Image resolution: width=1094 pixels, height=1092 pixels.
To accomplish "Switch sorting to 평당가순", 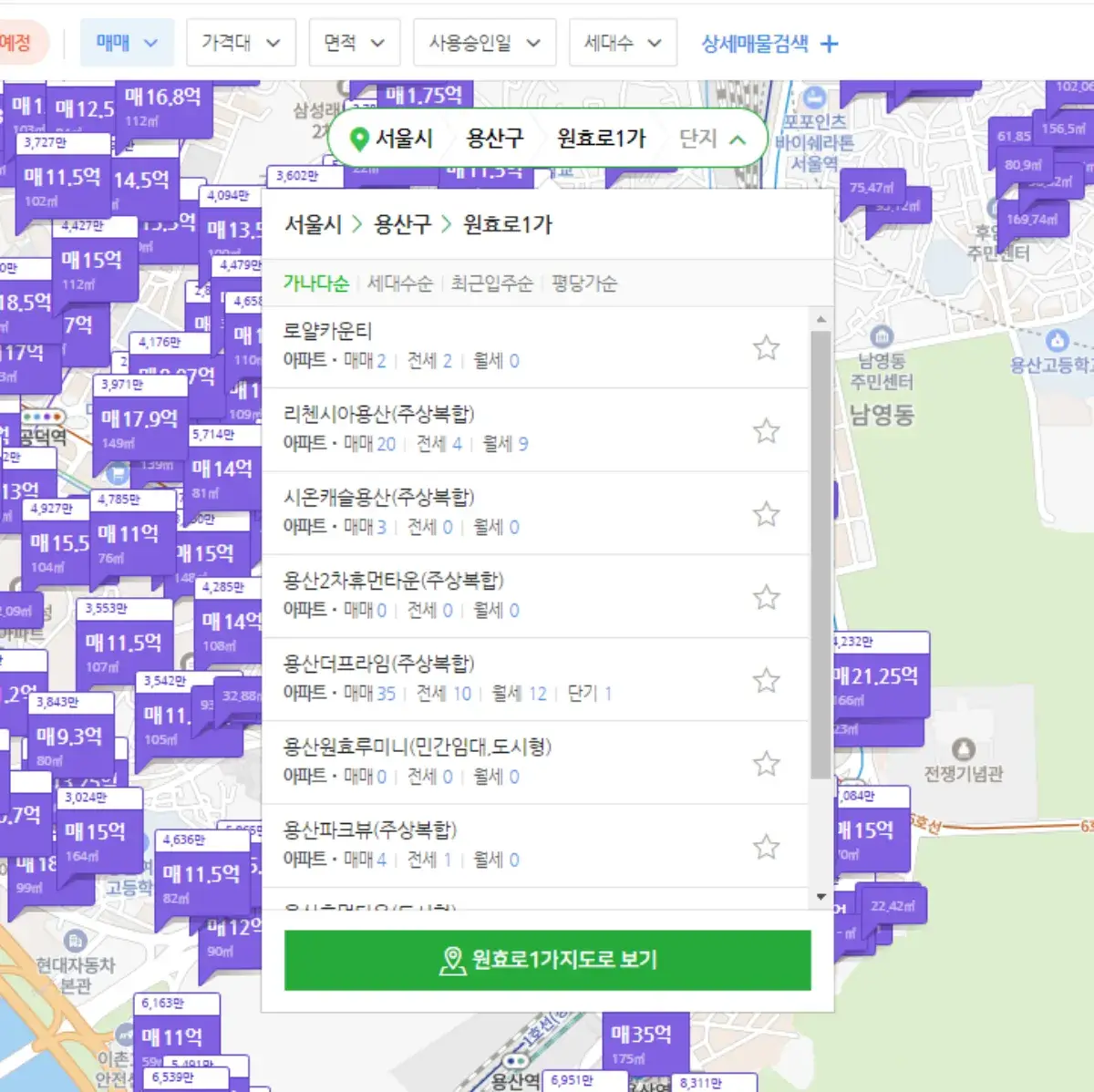I will [x=583, y=283].
